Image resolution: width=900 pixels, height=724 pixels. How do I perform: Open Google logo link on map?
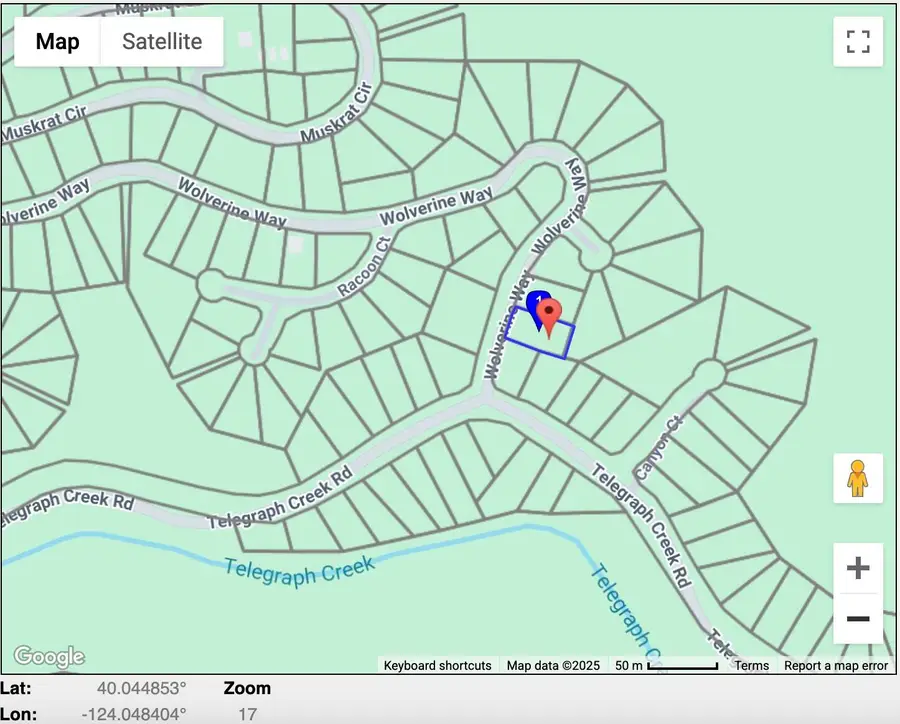(x=49, y=656)
